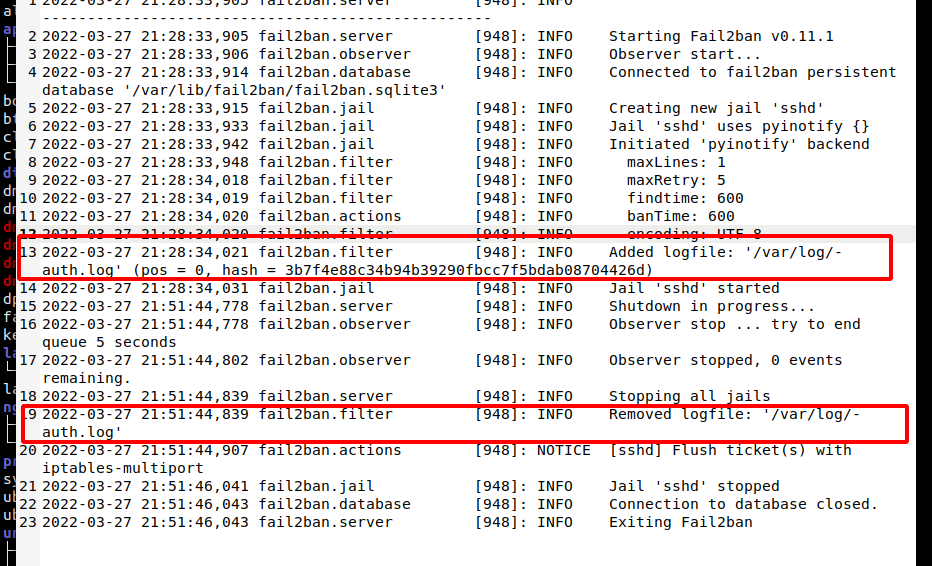The width and height of the screenshot is (932, 566).
Task: Click "Jail 'sshd' uses pyinotify {}" message
Action: click(739, 126)
